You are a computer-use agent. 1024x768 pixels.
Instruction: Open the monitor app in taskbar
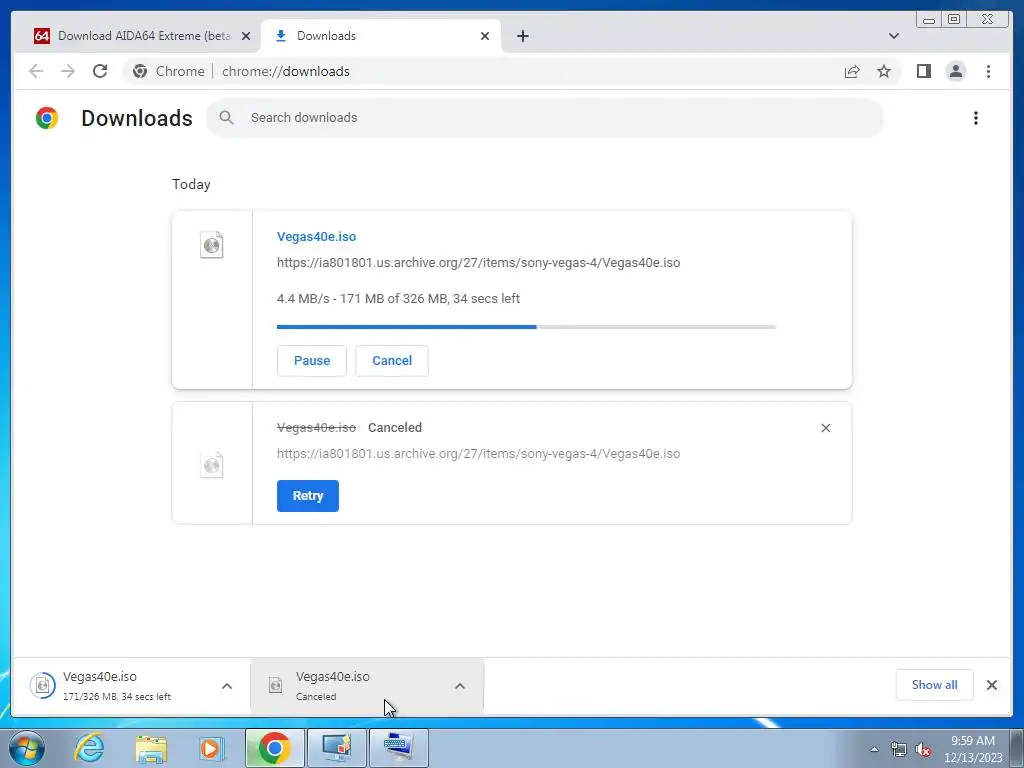[337, 748]
